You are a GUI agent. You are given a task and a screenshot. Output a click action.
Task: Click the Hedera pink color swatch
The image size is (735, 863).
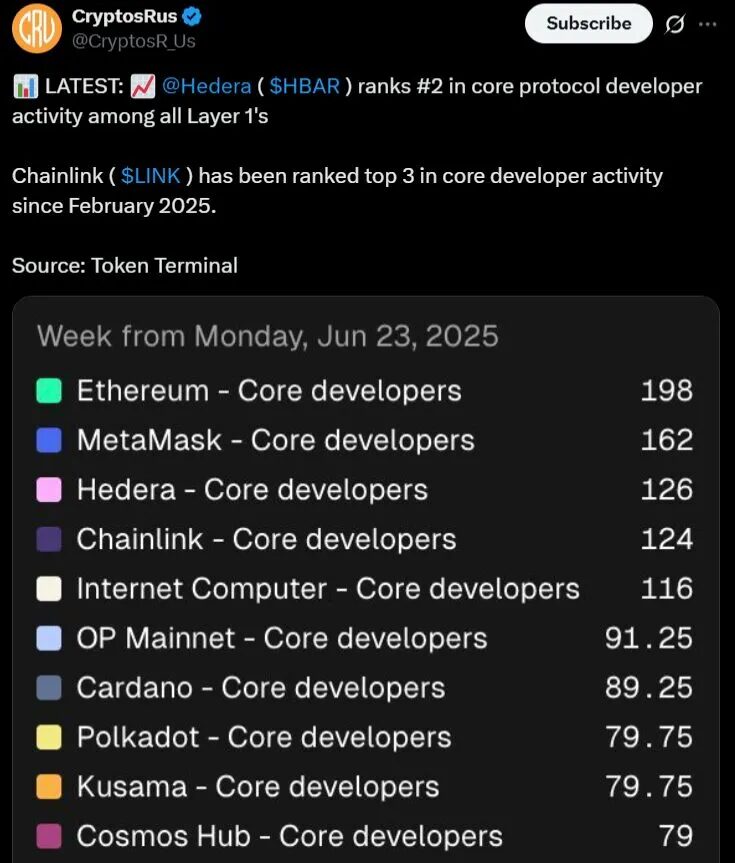[49, 490]
